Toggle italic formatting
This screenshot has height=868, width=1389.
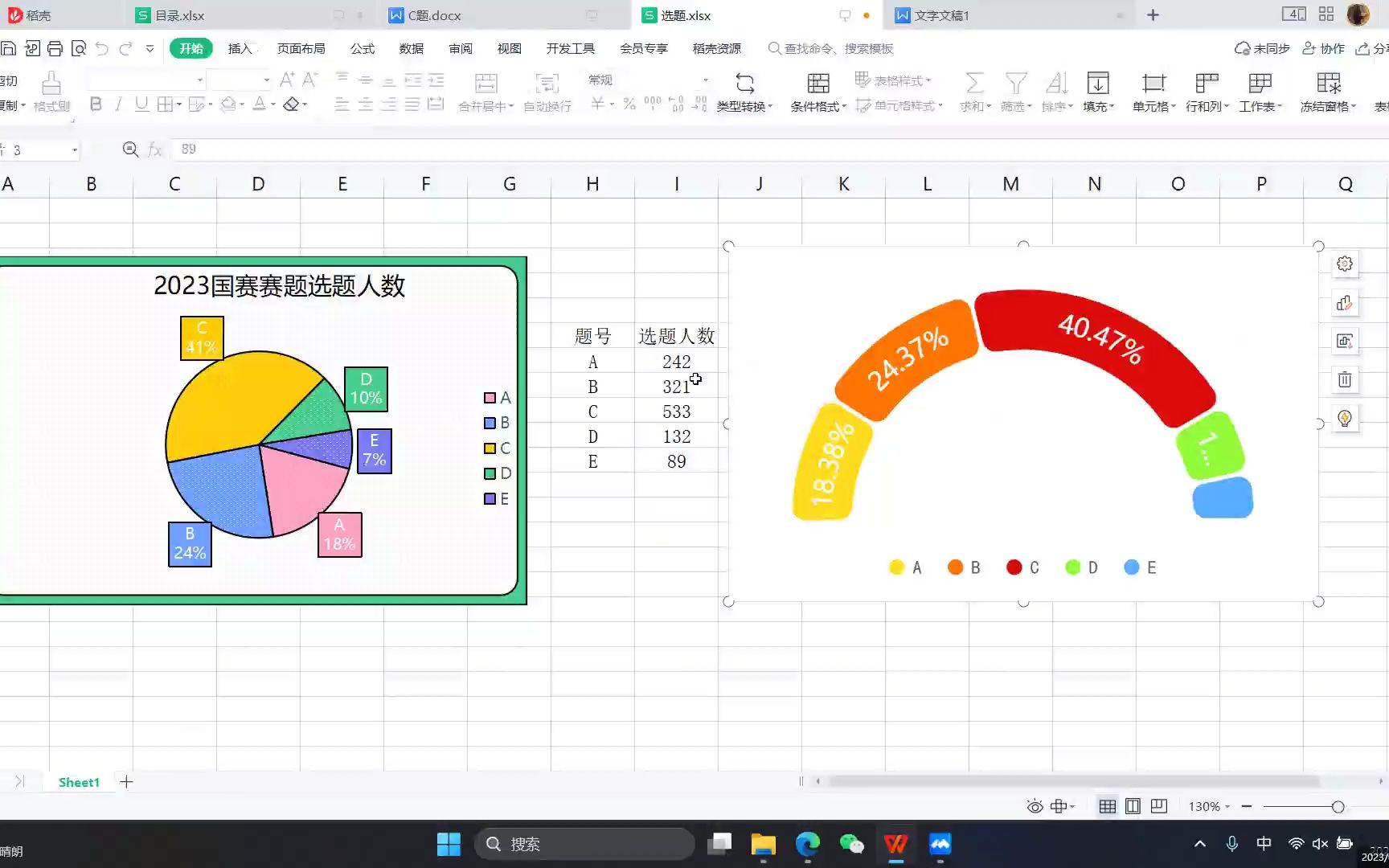pos(117,104)
